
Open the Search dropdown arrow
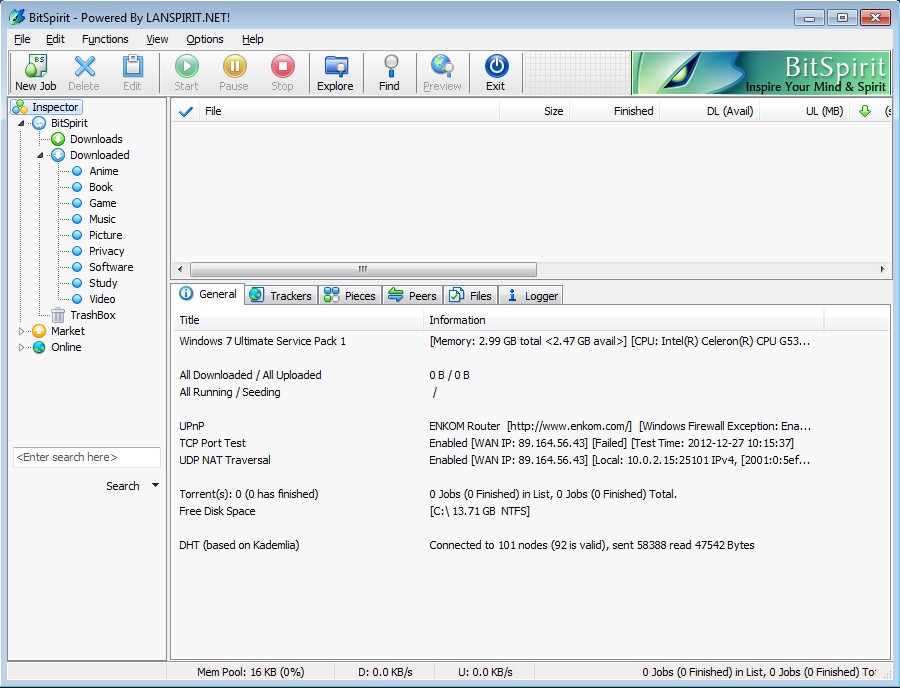point(155,486)
